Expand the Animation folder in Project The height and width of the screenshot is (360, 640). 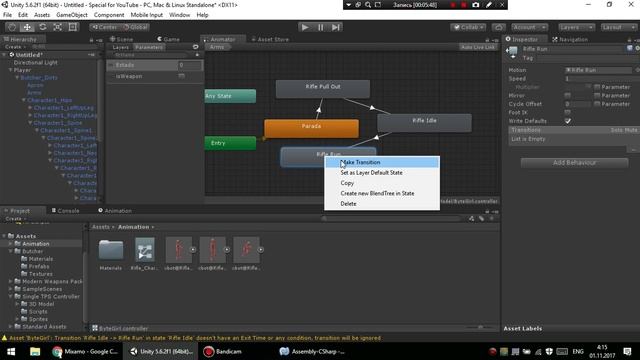(11, 244)
